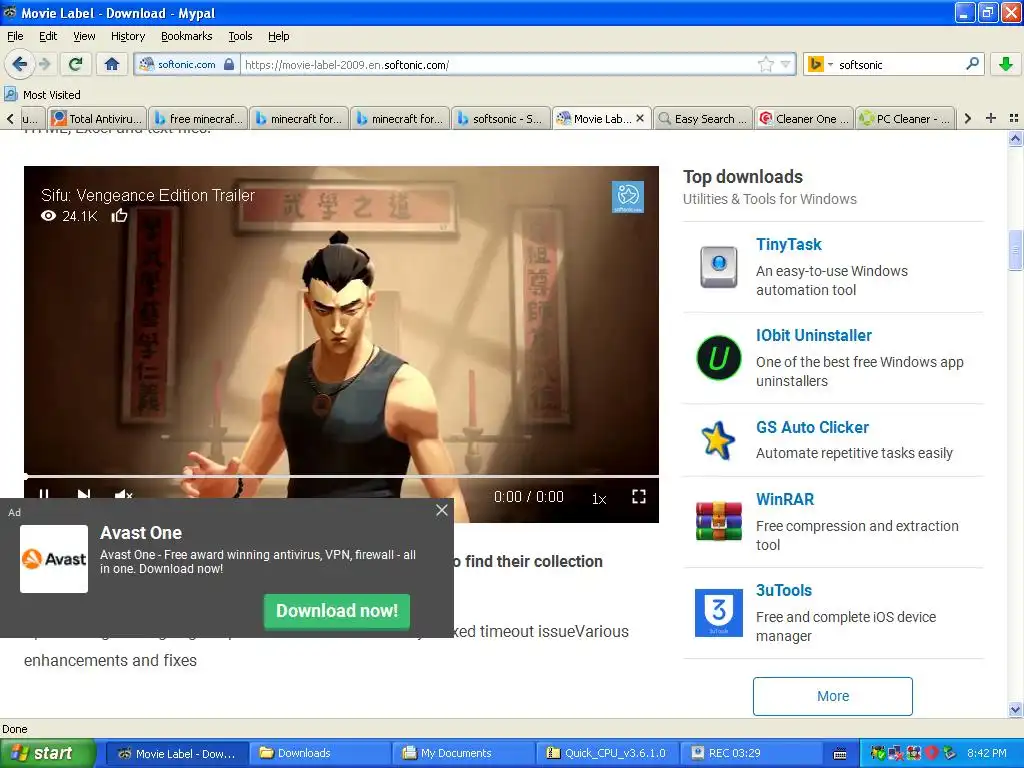Screen dimensions: 1024x768
Task: Open Quick_CPU_v3.6.1.0 from the taskbar
Action: [x=607, y=753]
